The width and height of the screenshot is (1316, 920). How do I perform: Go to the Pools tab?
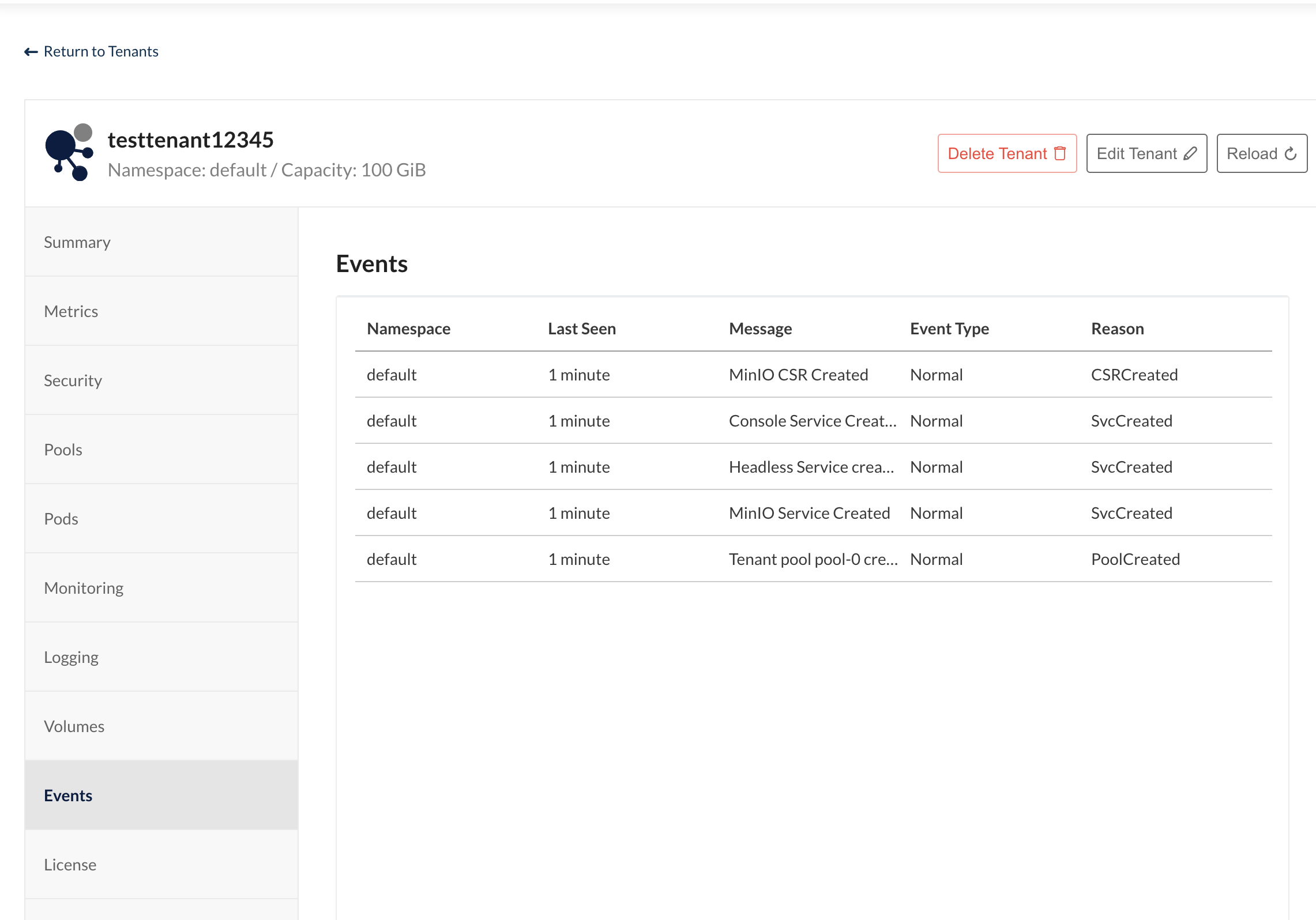63,450
